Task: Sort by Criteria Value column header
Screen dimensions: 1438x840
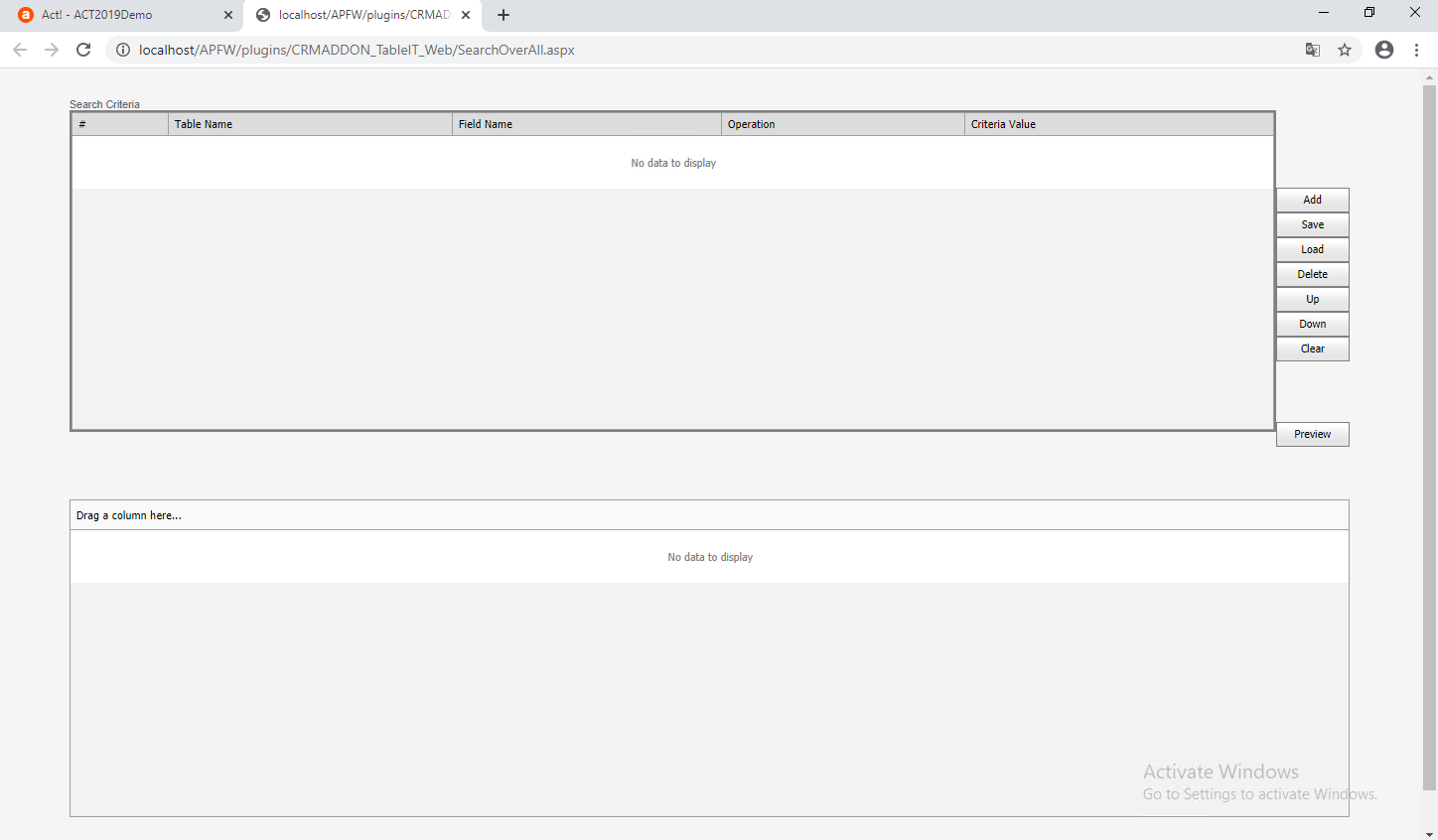Action: coord(1119,124)
